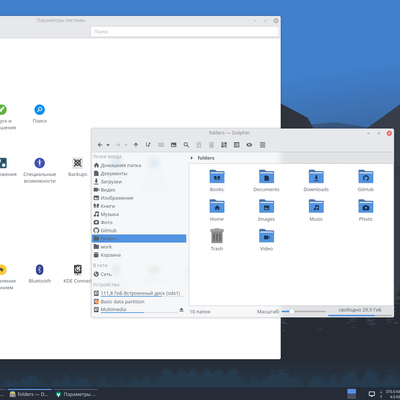This screenshot has height=400, width=400.
Task: Open Basic data partition device
Action: coord(139,301)
